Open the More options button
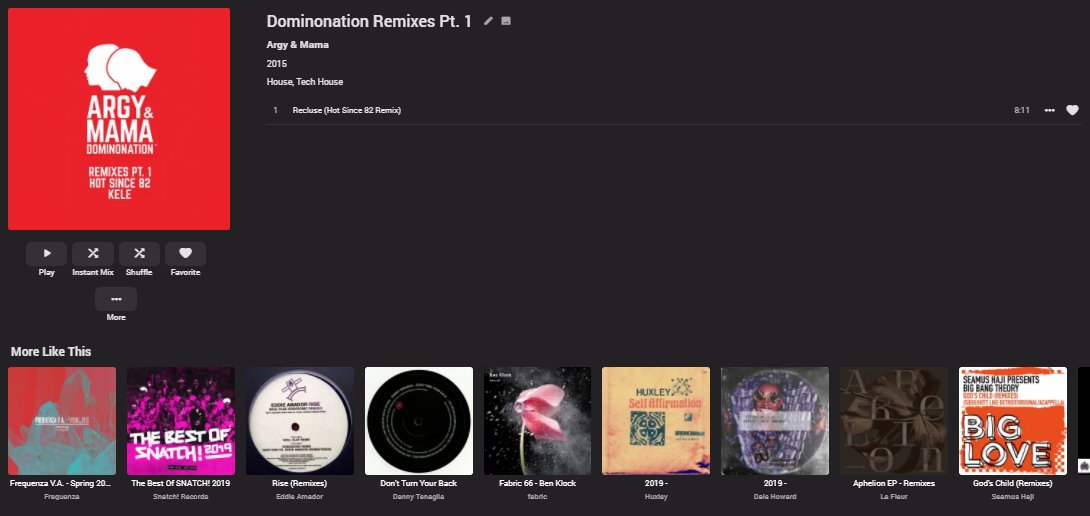This screenshot has width=1090, height=516. pos(116,299)
